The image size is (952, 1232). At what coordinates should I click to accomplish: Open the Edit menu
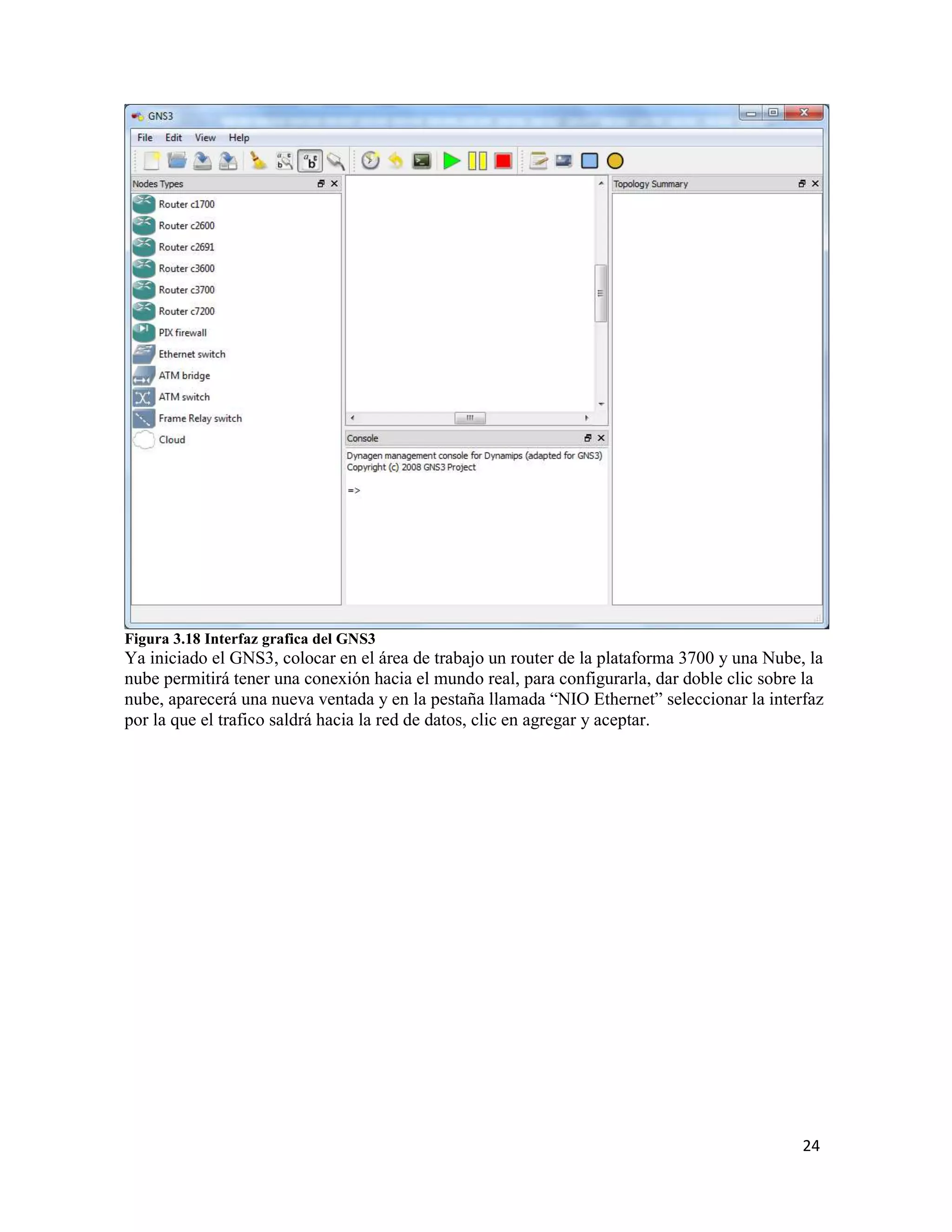click(174, 138)
